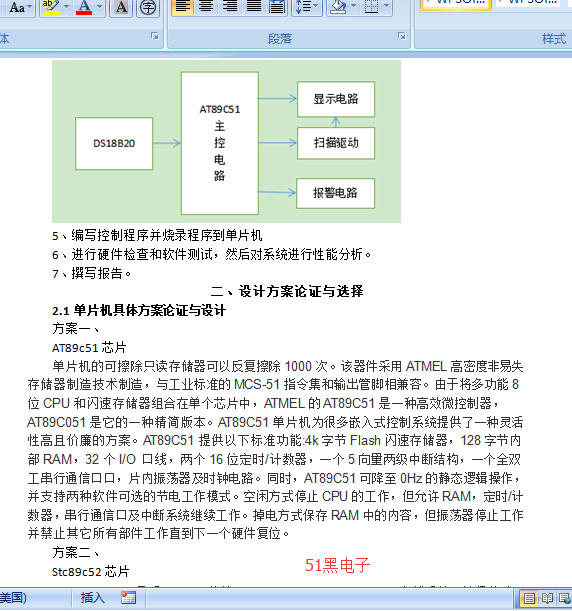Open the font dialog launcher
This screenshot has width=572, height=611.
point(155,36)
